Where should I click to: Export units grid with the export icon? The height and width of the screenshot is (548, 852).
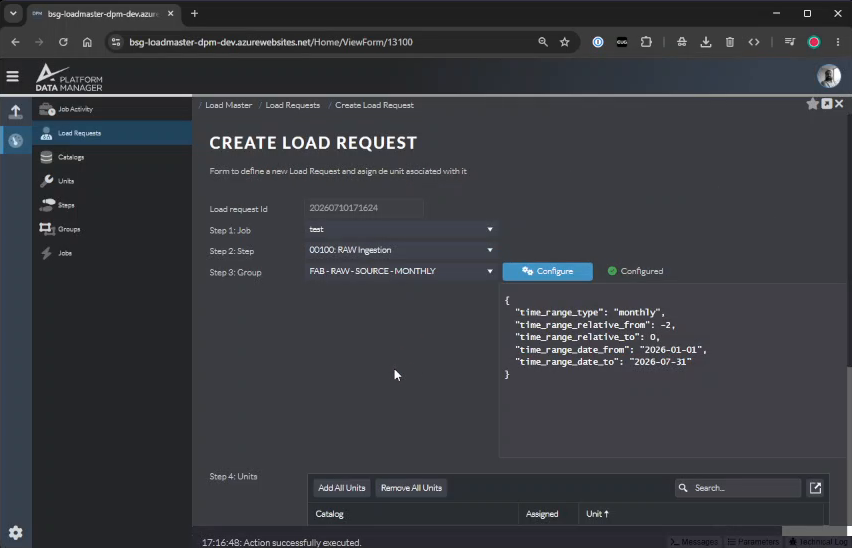click(815, 488)
